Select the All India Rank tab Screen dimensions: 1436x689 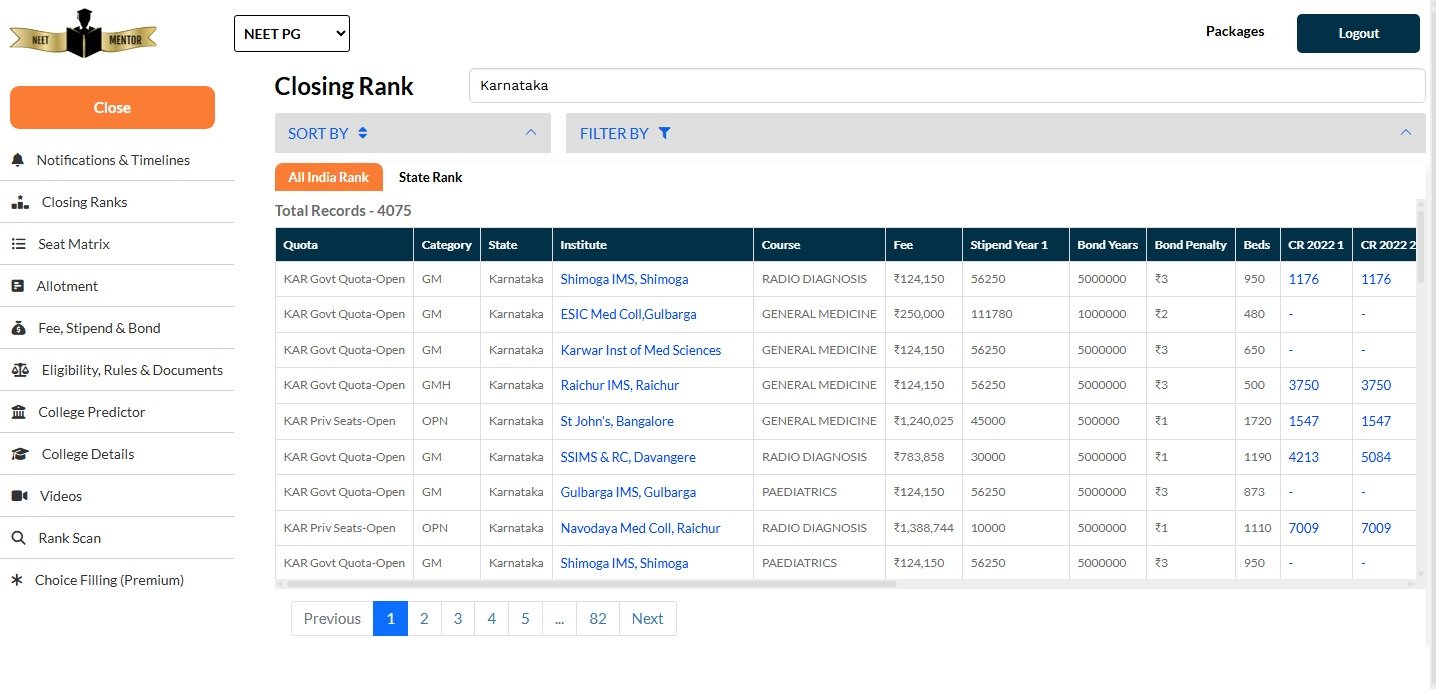pos(328,177)
